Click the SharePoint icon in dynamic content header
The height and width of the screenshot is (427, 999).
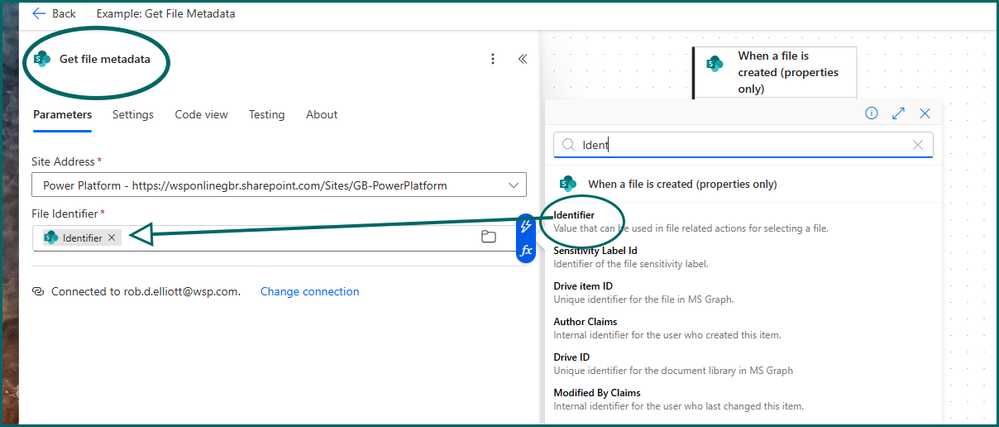(x=567, y=184)
